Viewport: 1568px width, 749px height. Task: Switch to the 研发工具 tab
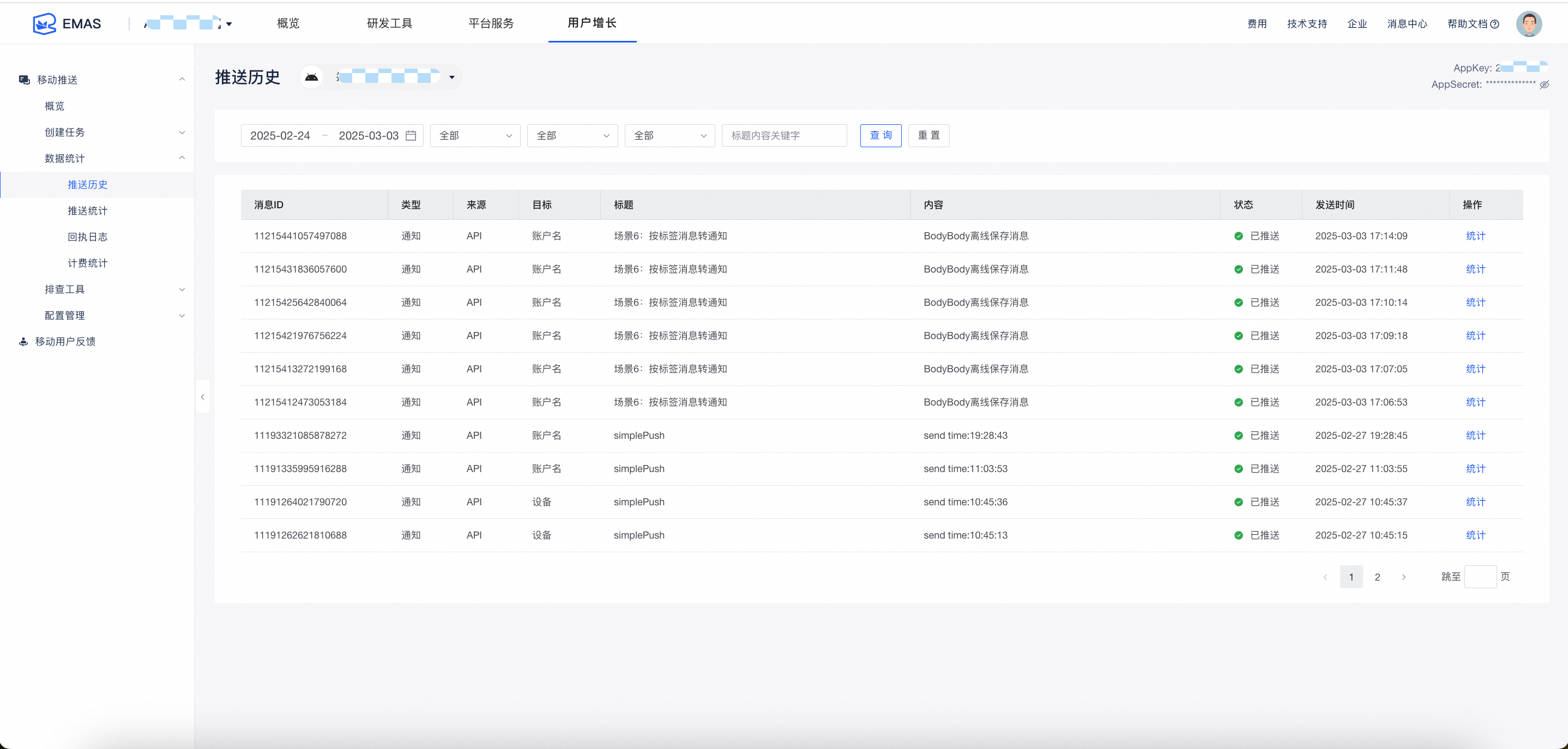[390, 23]
